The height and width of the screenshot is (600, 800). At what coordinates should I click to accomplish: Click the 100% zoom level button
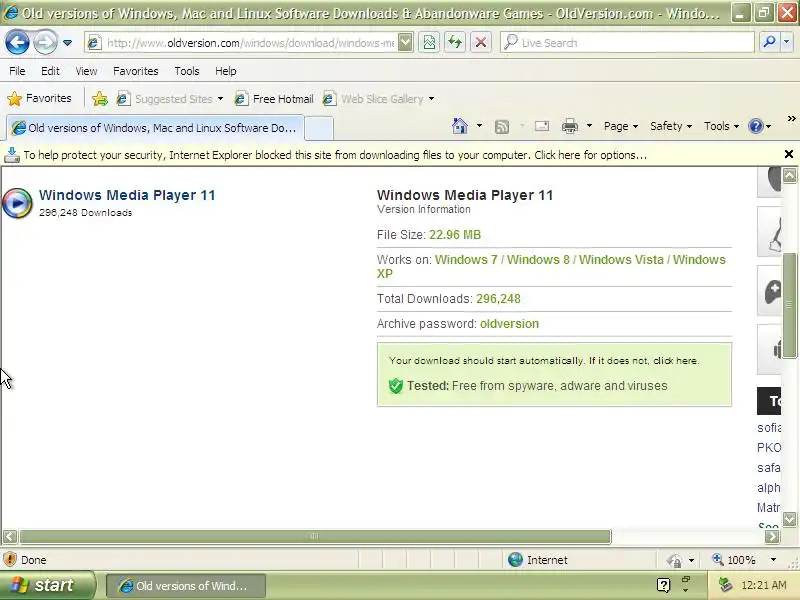pos(734,560)
